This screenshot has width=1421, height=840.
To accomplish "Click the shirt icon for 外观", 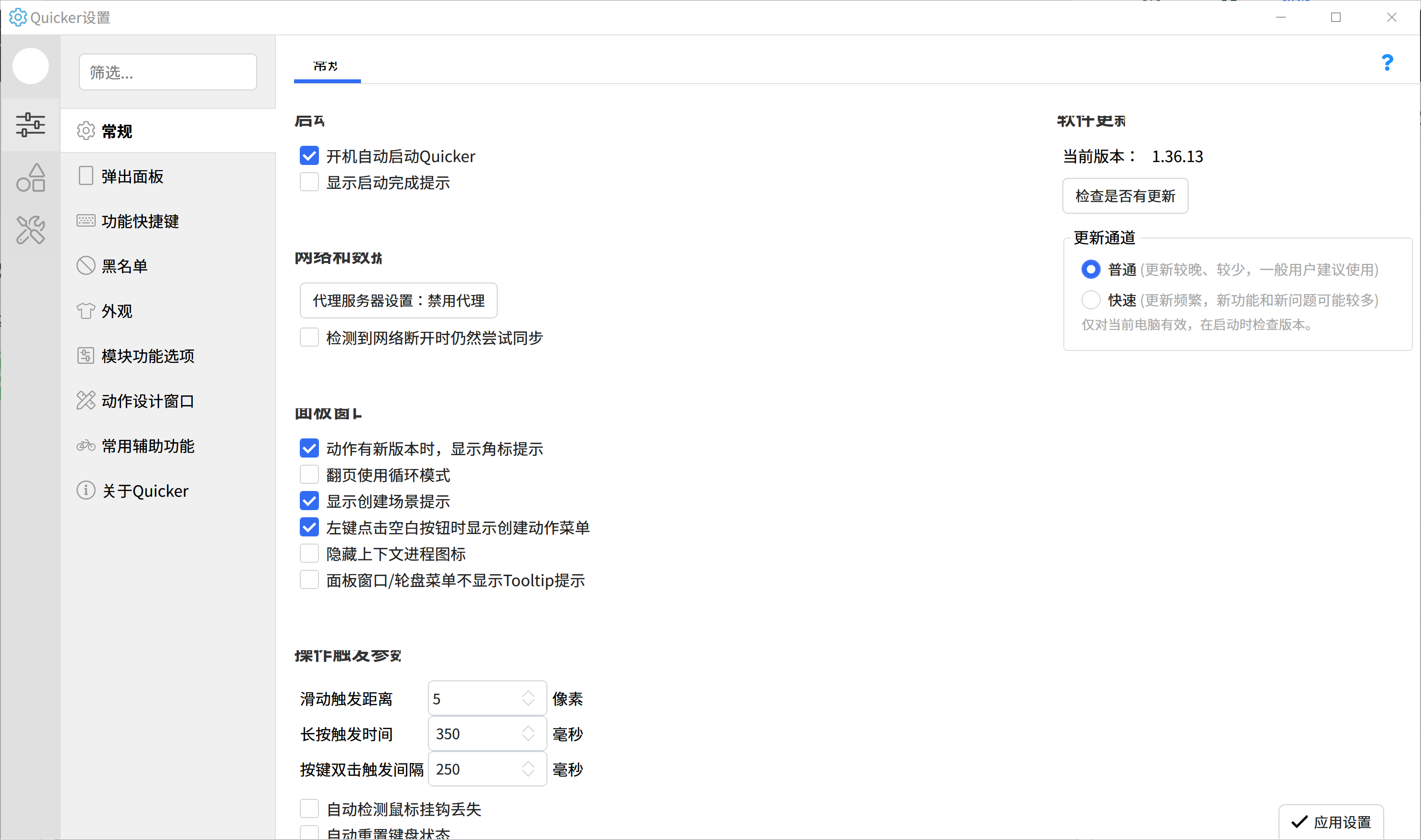I will [86, 310].
